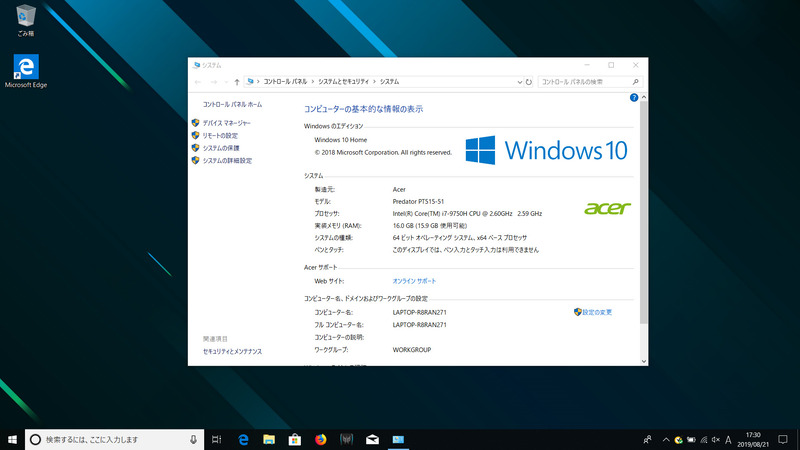Select the 16.0 GB RAM value
Viewport: 800px width, 450px height.
(430, 226)
